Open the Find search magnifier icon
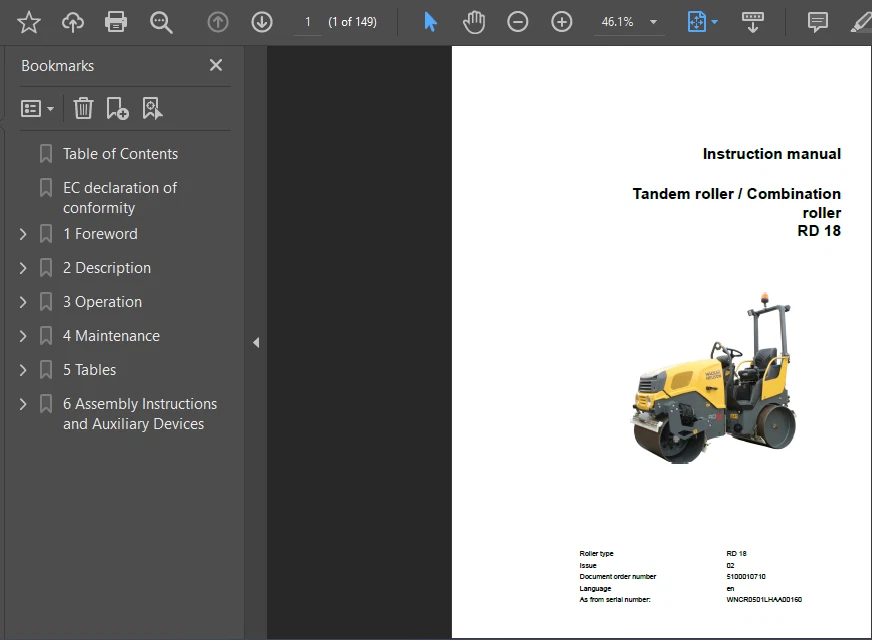Screen dimensions: 872x640 pyautogui.click(x=161, y=21)
